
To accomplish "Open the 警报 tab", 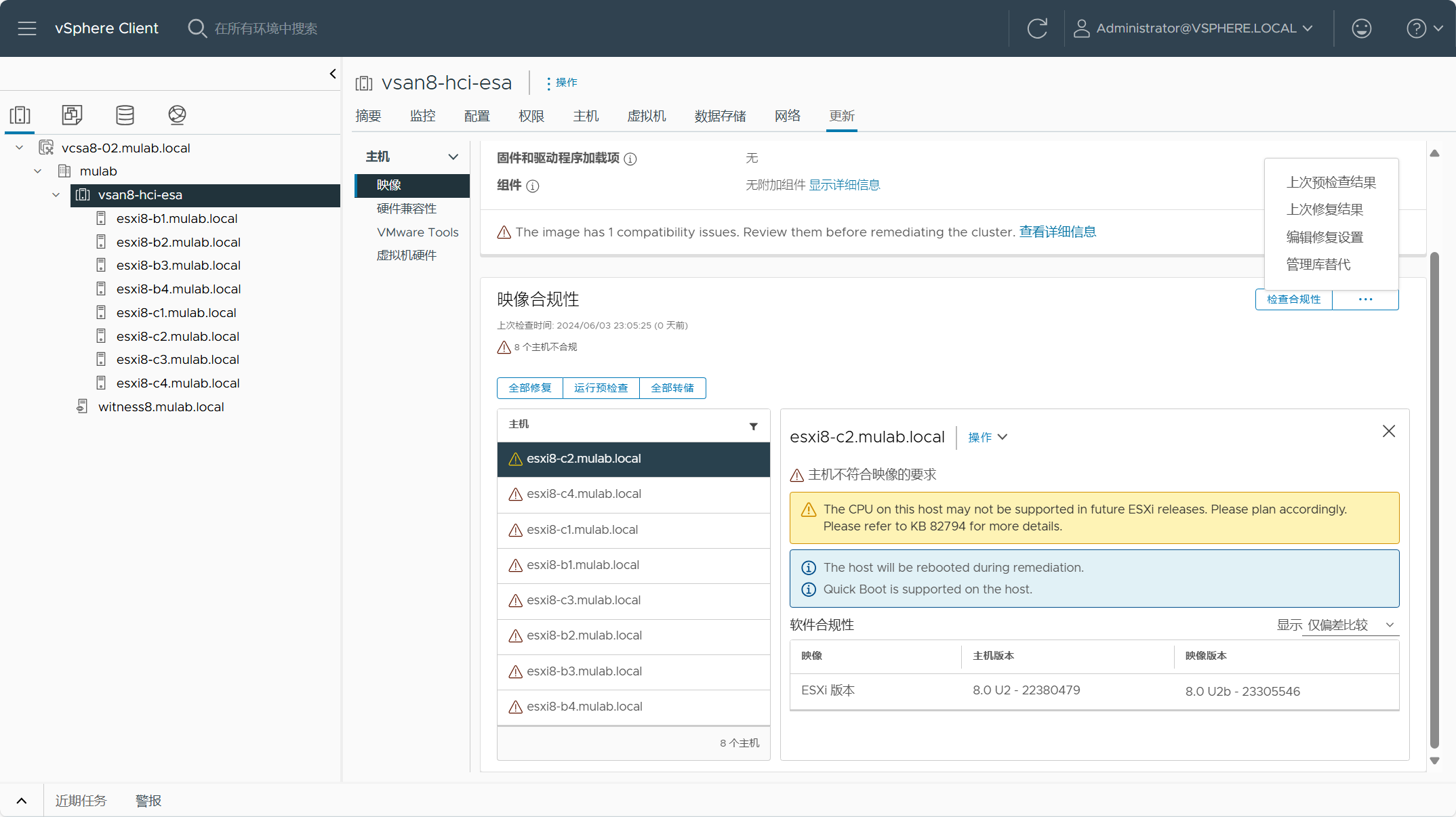I will pos(148,801).
